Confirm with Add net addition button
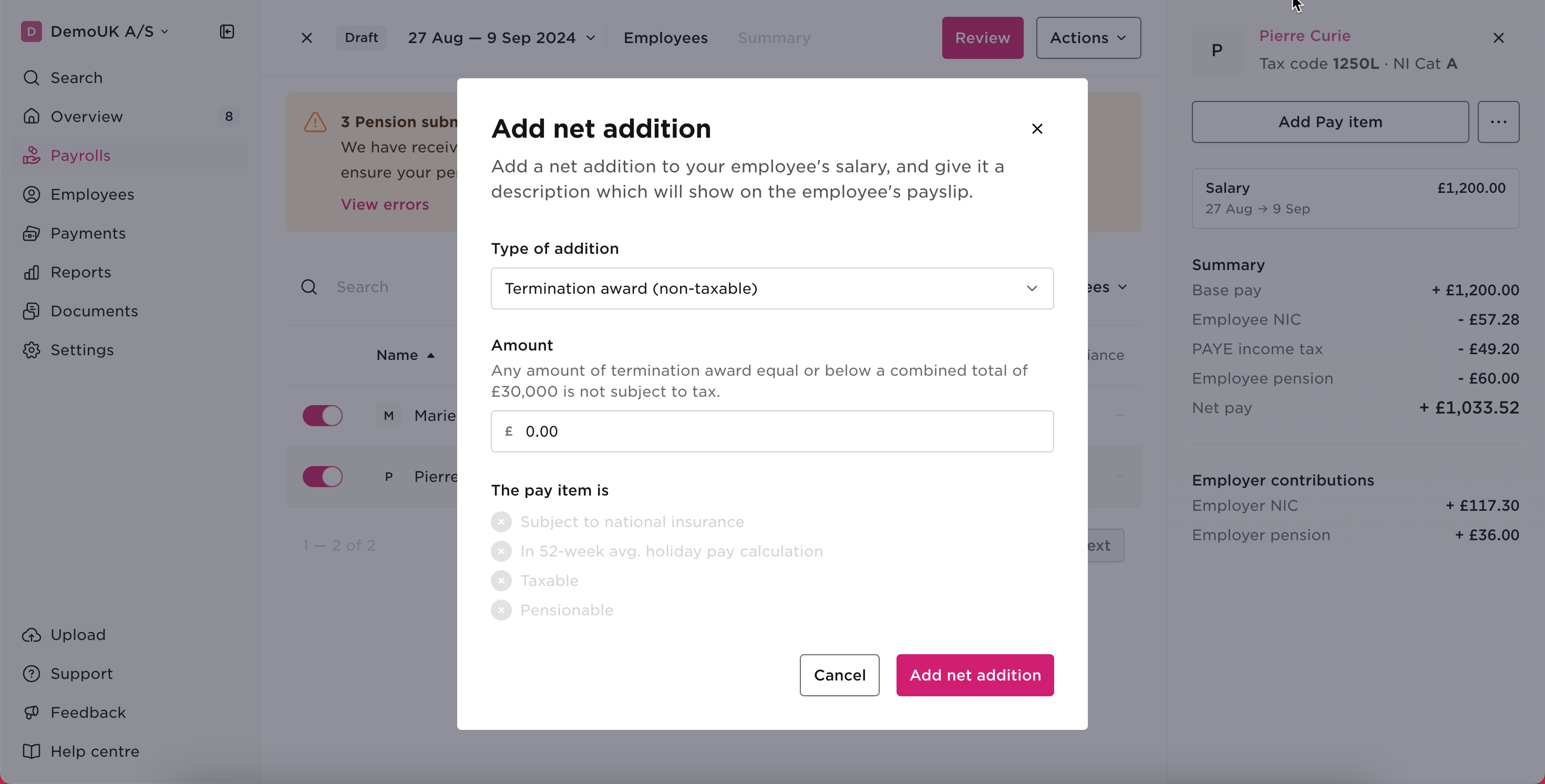The height and width of the screenshot is (784, 1545). pyautogui.click(x=975, y=675)
